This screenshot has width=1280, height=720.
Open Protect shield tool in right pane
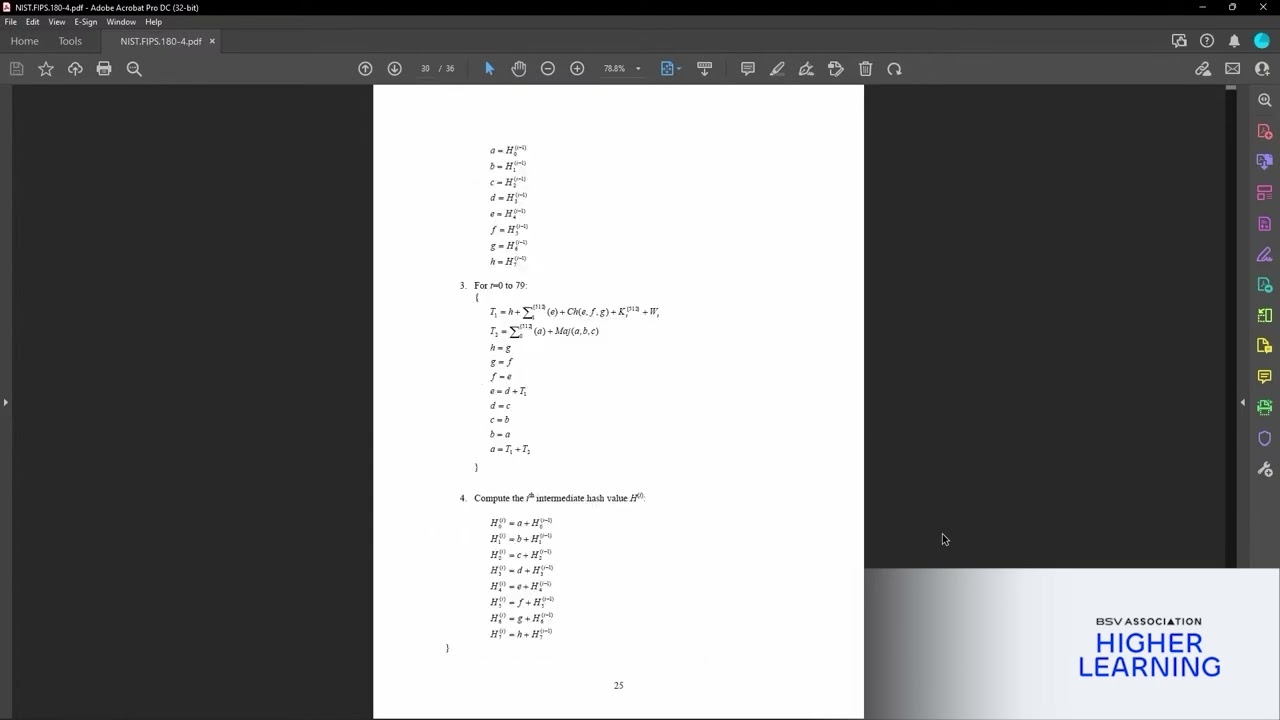1265,438
